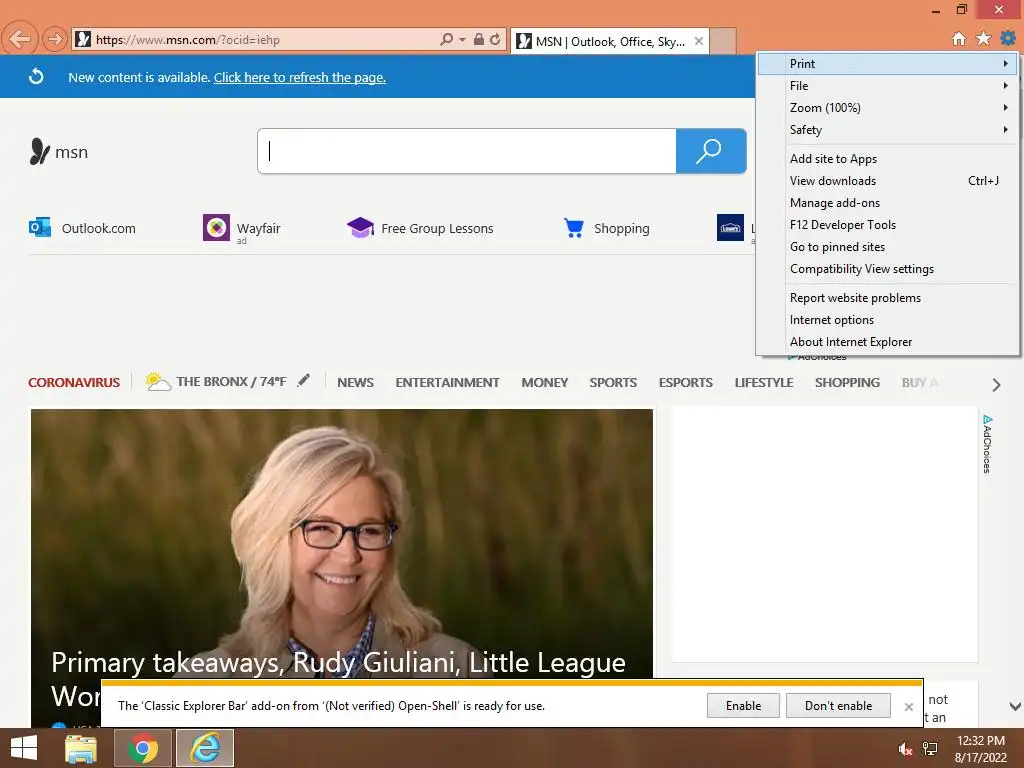Screen dimensions: 1024x768
Task: Click the Internet Explorer taskbar icon
Action: pos(205,748)
